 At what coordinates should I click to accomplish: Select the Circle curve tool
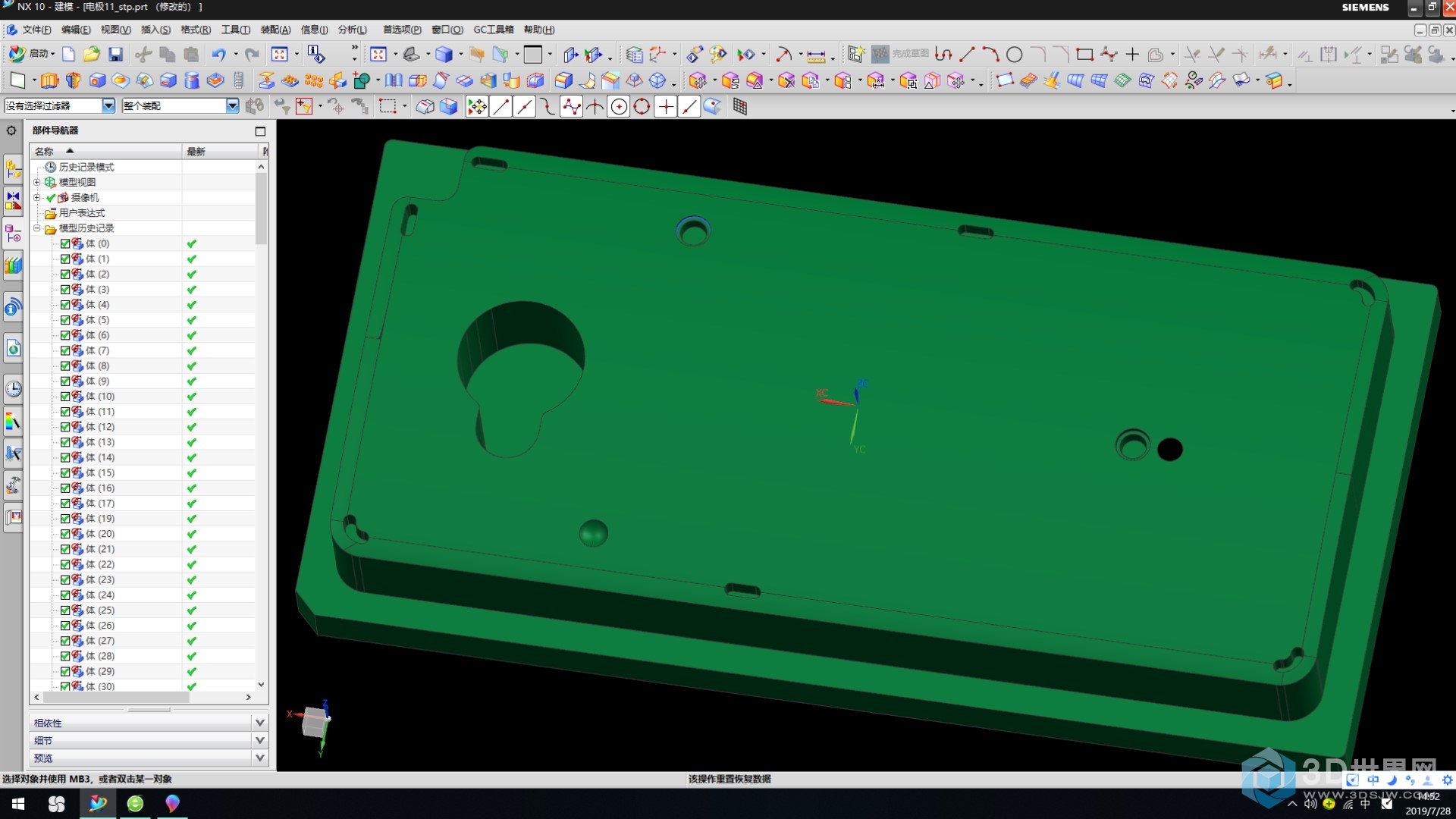pyautogui.click(x=1014, y=54)
